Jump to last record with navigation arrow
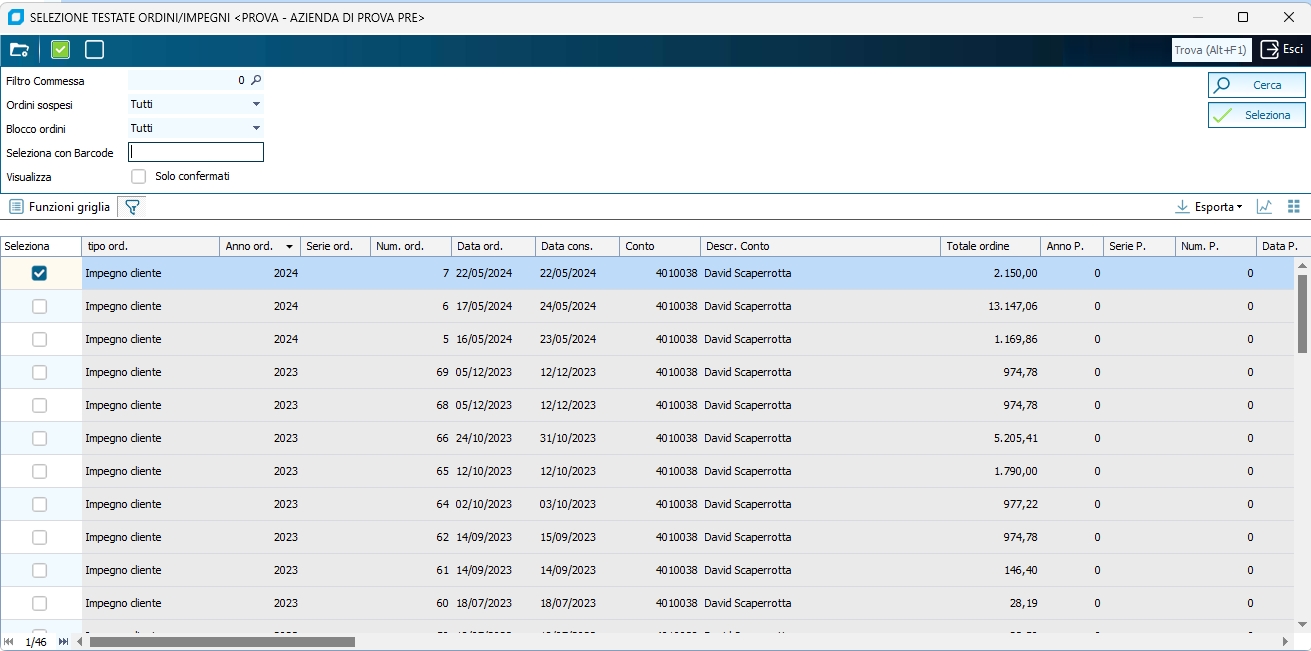 point(63,641)
